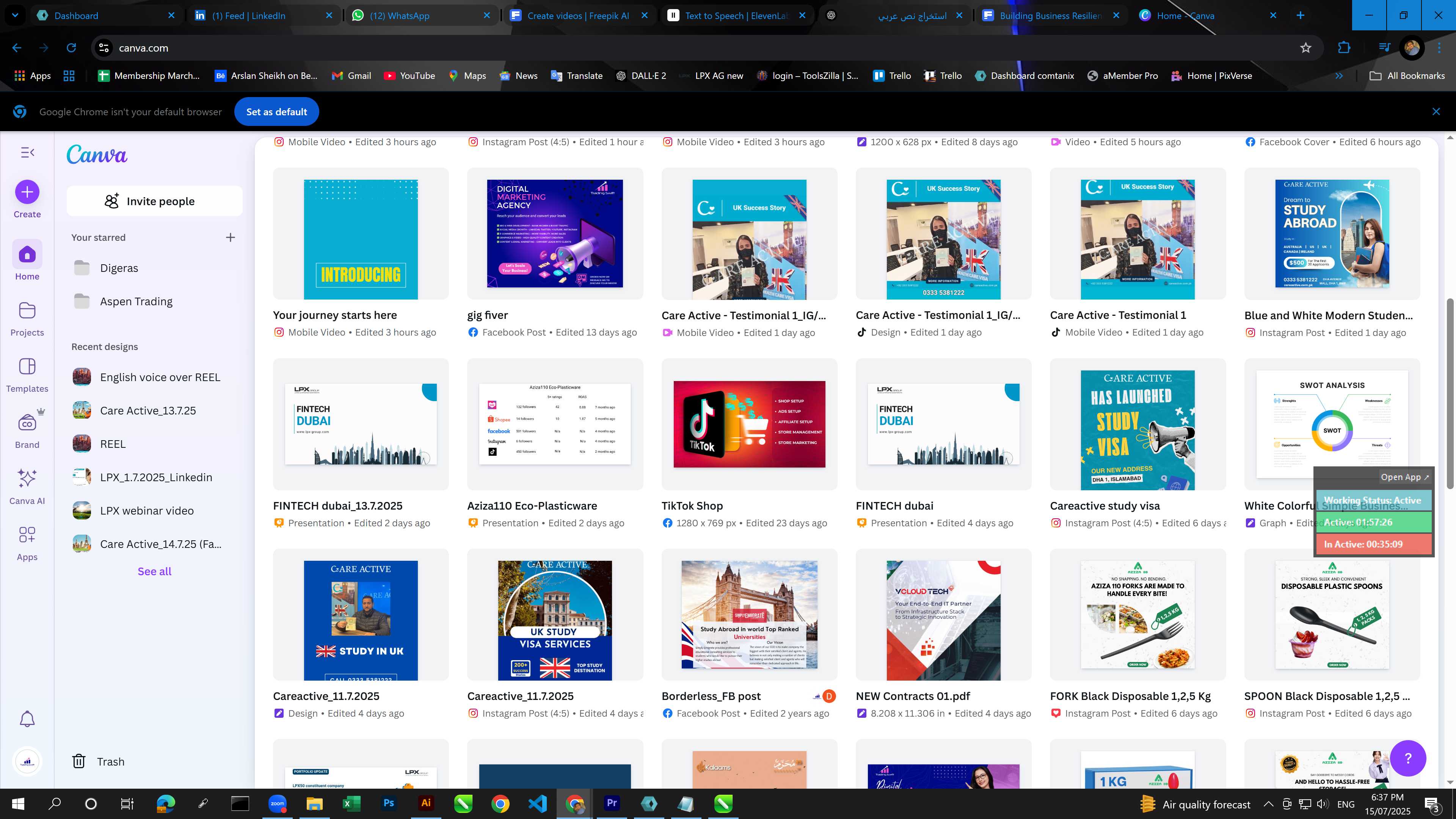Open Illustrator from the taskbar
The image size is (1456, 819).
425,803
